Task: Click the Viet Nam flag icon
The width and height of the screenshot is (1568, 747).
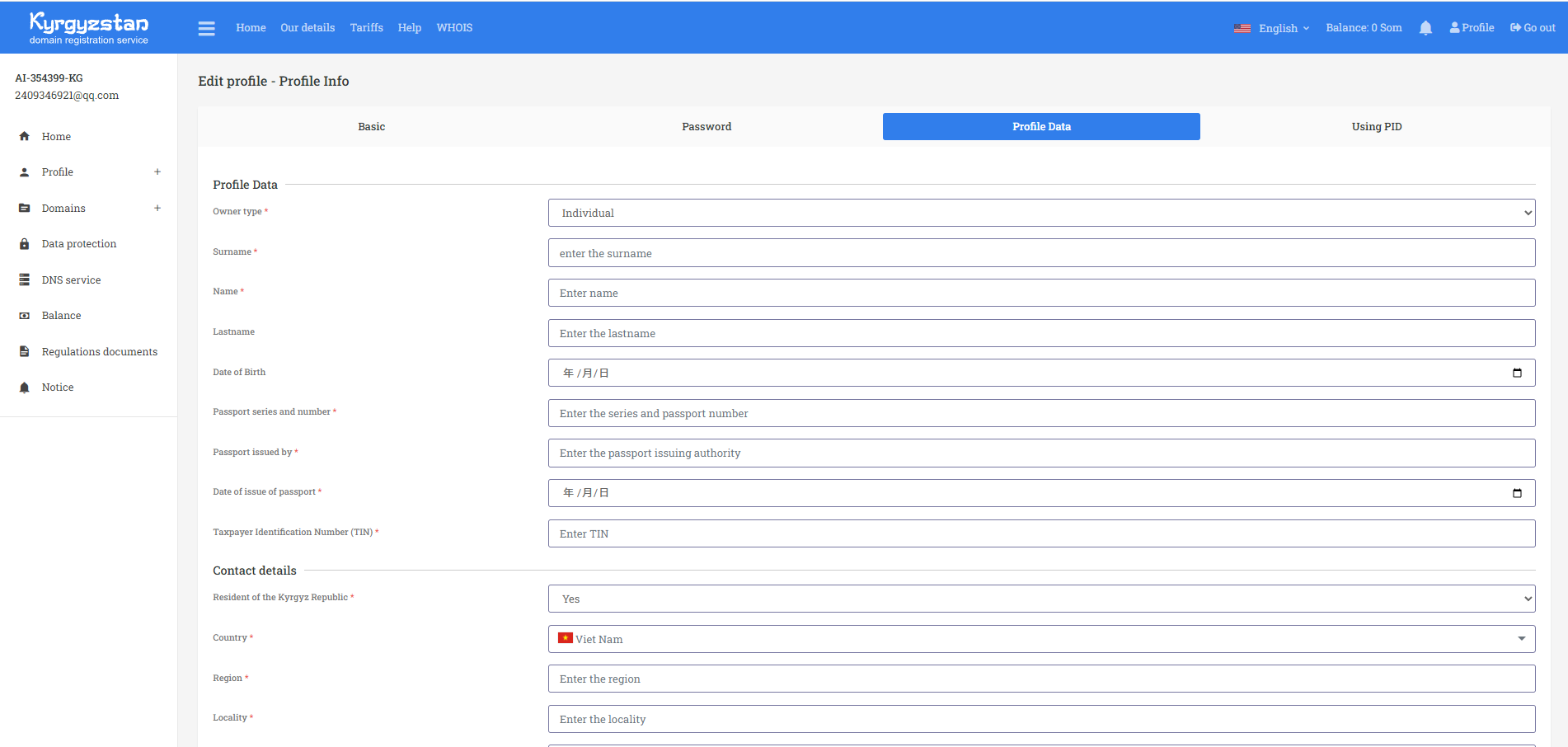Action: pyautogui.click(x=566, y=638)
